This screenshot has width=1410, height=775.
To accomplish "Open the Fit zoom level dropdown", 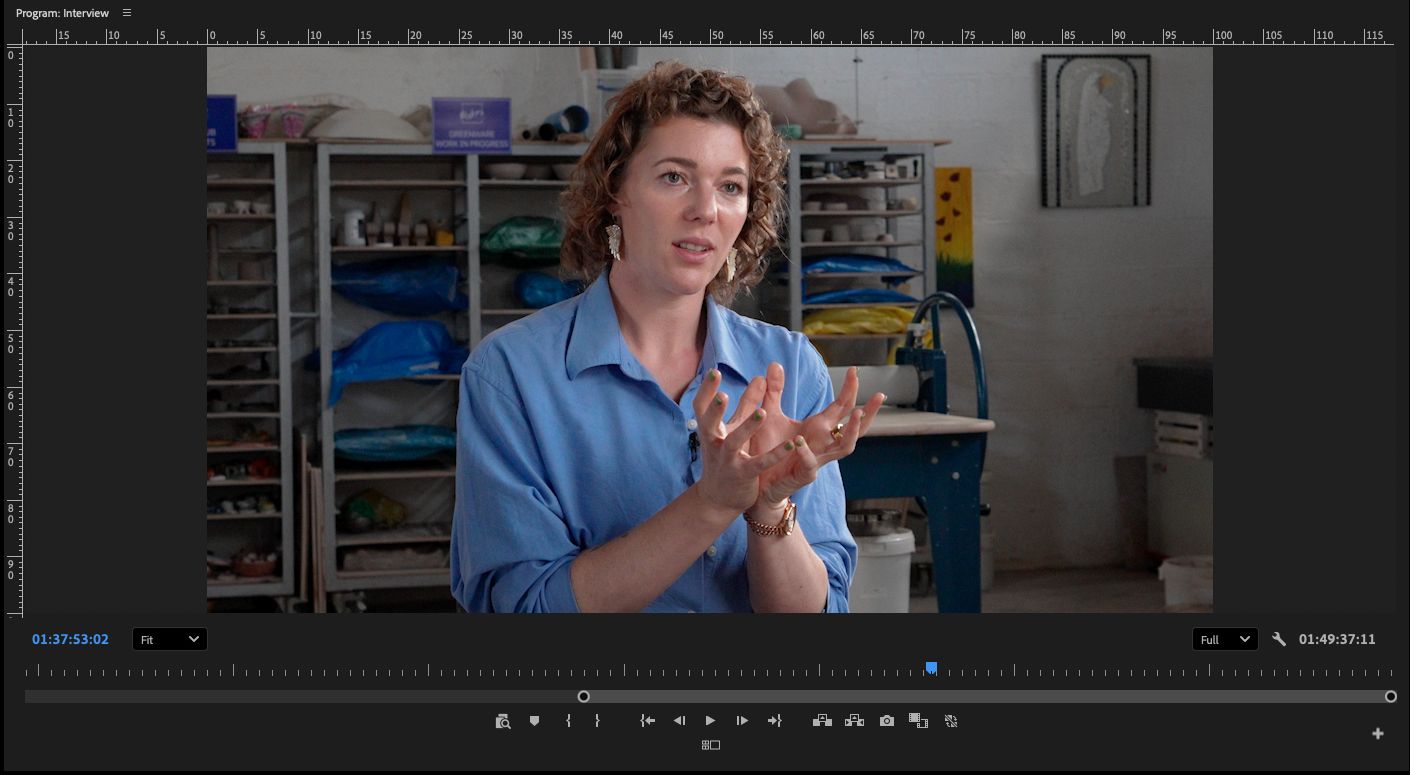I will [x=170, y=639].
